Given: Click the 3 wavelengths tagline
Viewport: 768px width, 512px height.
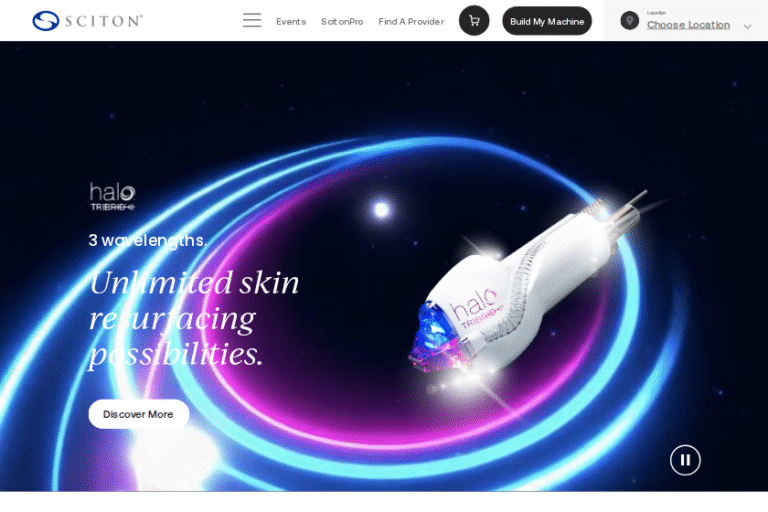Looking at the screenshot, I should [x=147, y=240].
